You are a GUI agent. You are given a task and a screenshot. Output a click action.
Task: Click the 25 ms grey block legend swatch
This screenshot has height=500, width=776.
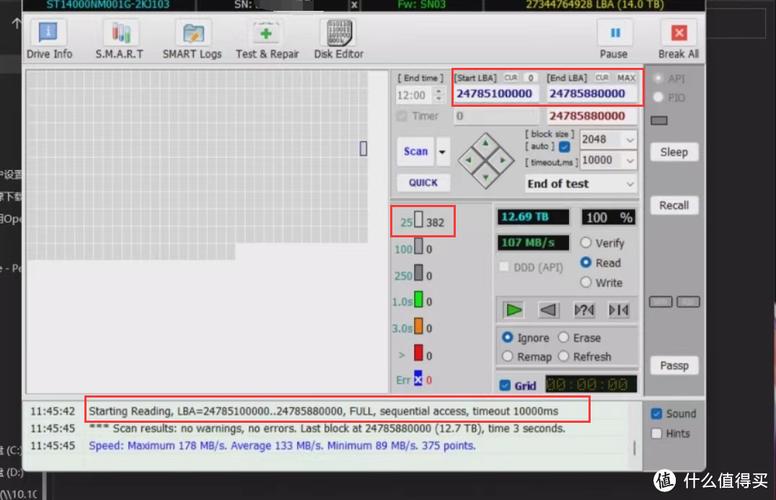tap(419, 219)
